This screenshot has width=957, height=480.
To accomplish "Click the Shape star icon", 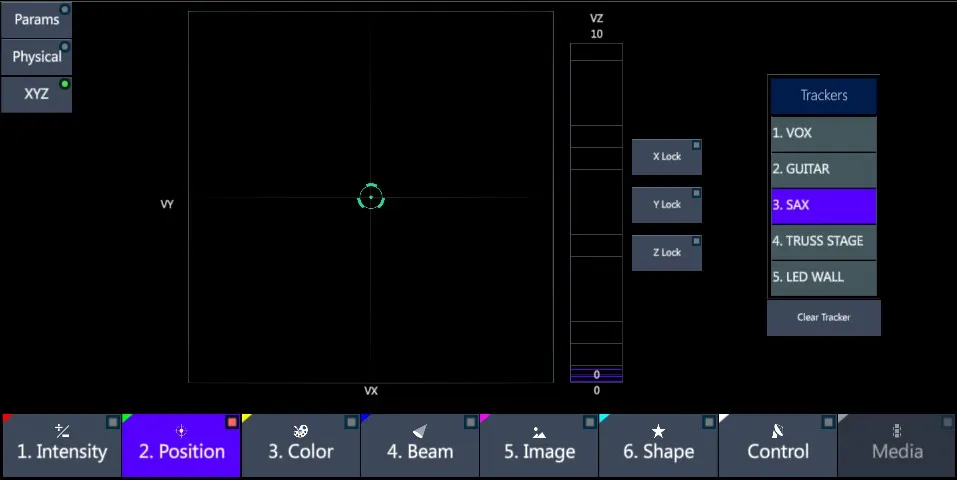I will tap(659, 431).
